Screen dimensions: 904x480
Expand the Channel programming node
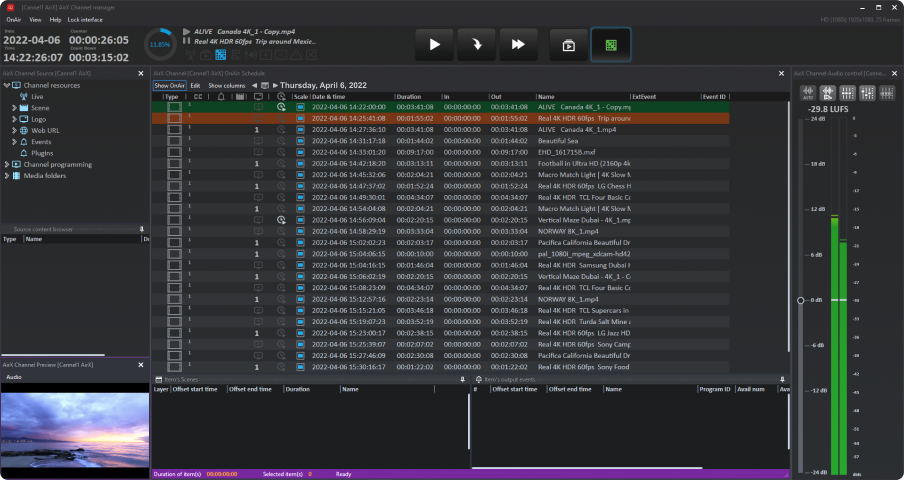coord(7,164)
